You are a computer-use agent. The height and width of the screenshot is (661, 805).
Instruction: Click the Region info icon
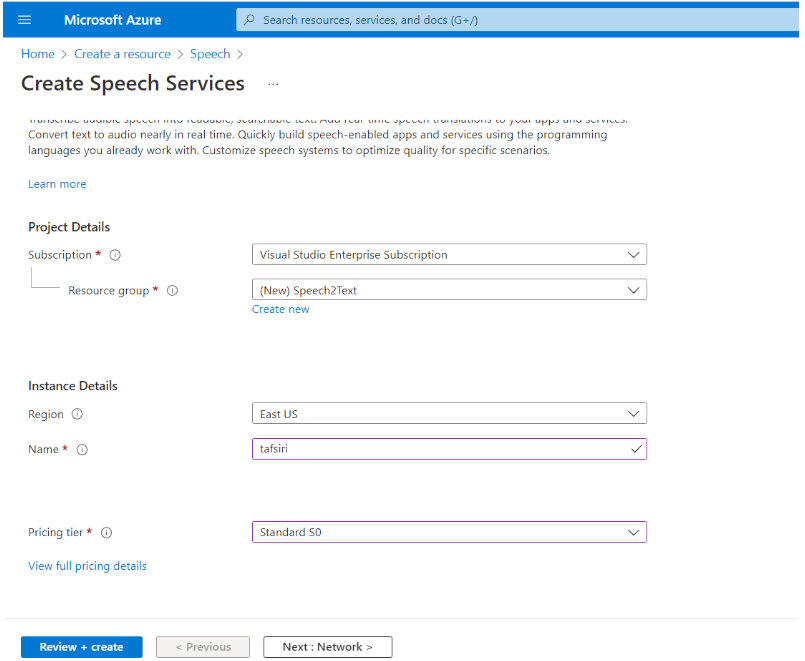tap(77, 415)
